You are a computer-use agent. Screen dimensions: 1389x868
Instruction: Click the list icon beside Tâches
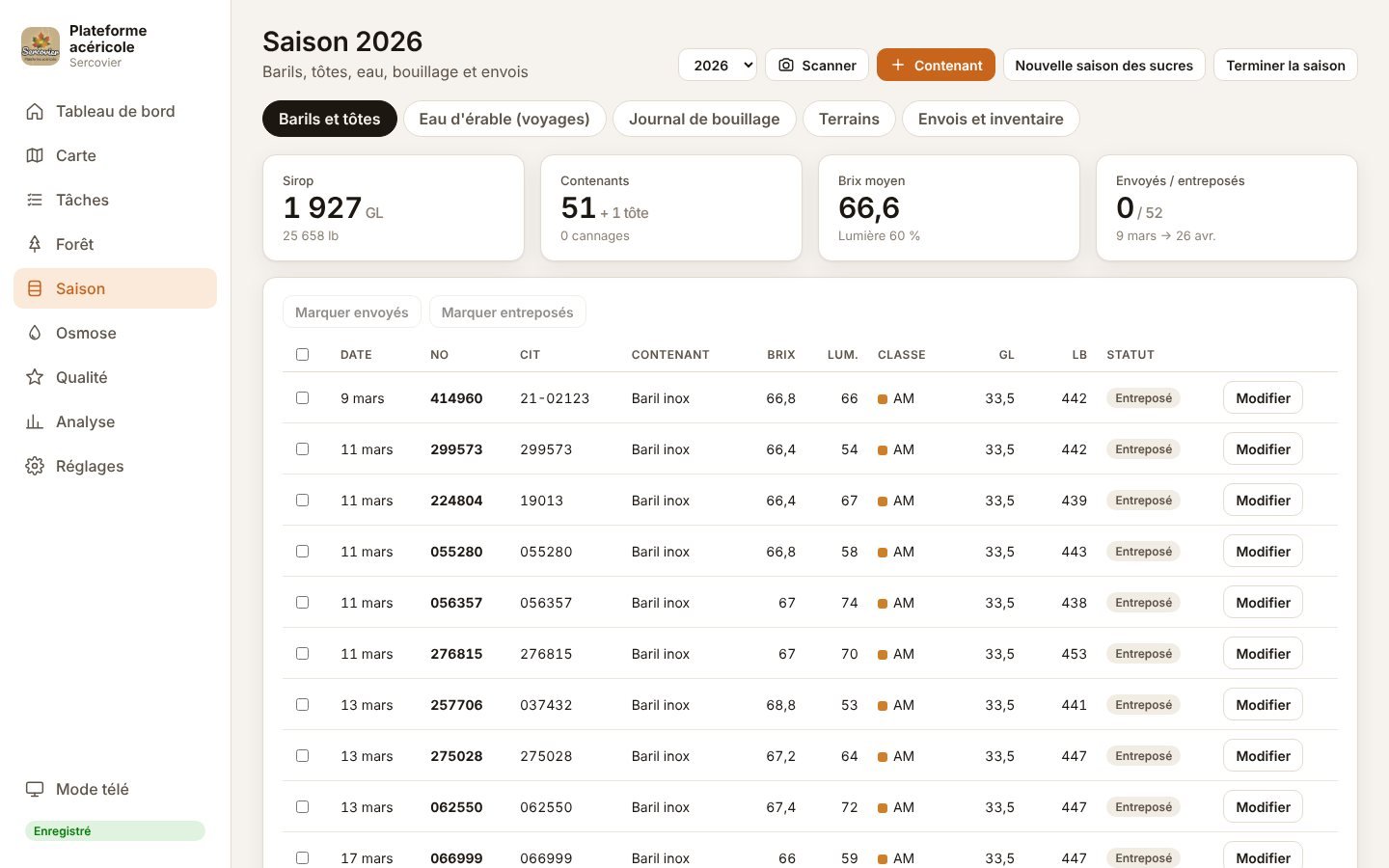click(35, 200)
